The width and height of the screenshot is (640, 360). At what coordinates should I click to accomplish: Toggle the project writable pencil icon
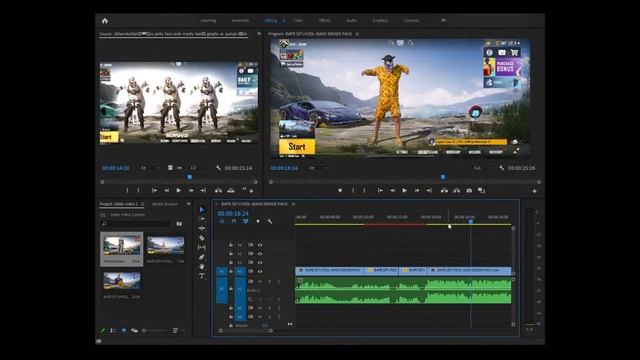[x=103, y=331]
